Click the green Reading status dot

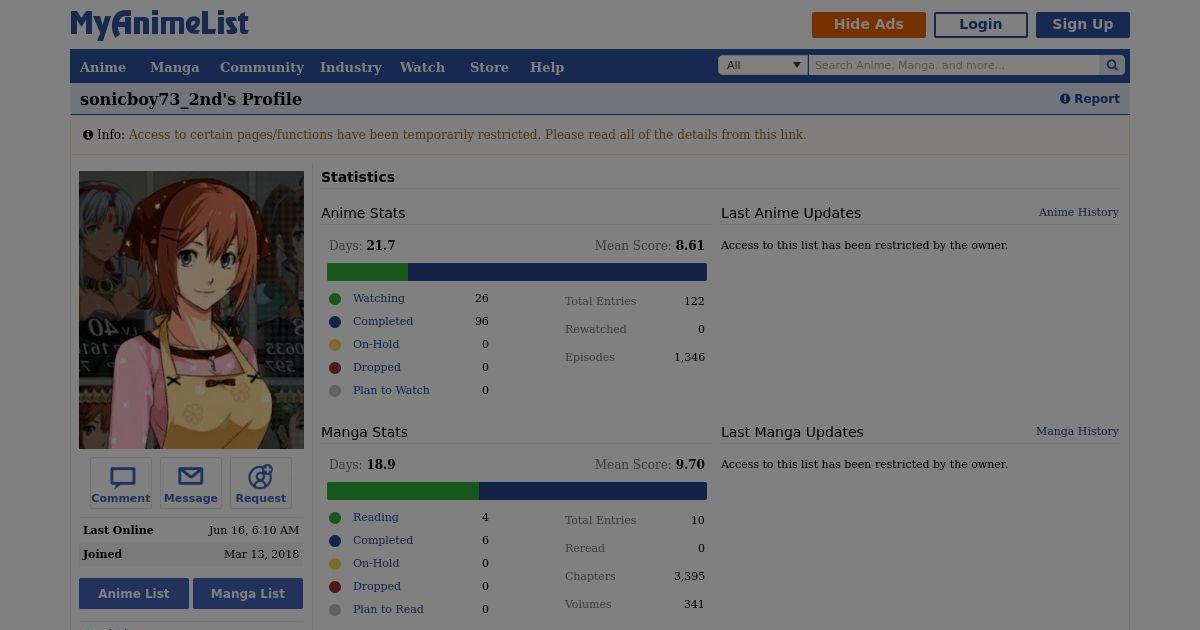[x=335, y=518]
